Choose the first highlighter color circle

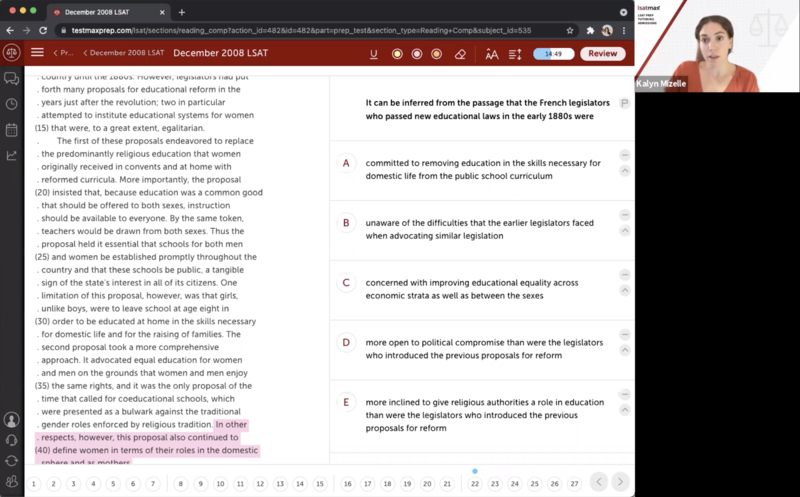(397, 54)
